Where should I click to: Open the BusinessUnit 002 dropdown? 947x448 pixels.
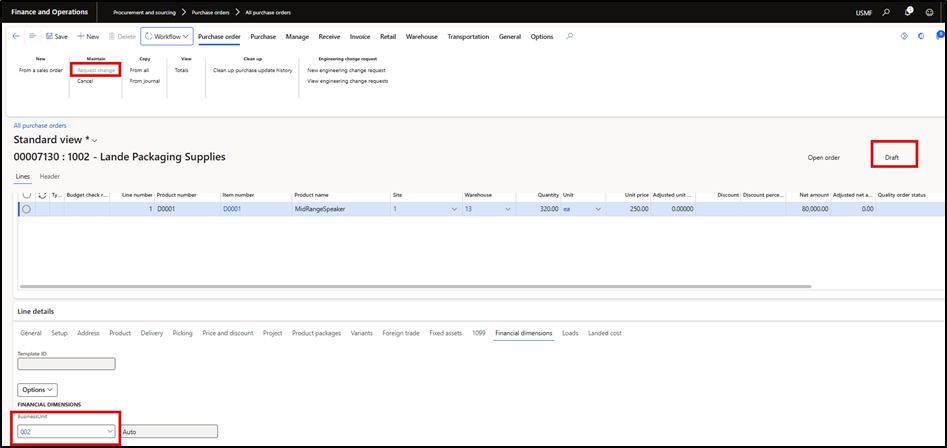[109, 431]
